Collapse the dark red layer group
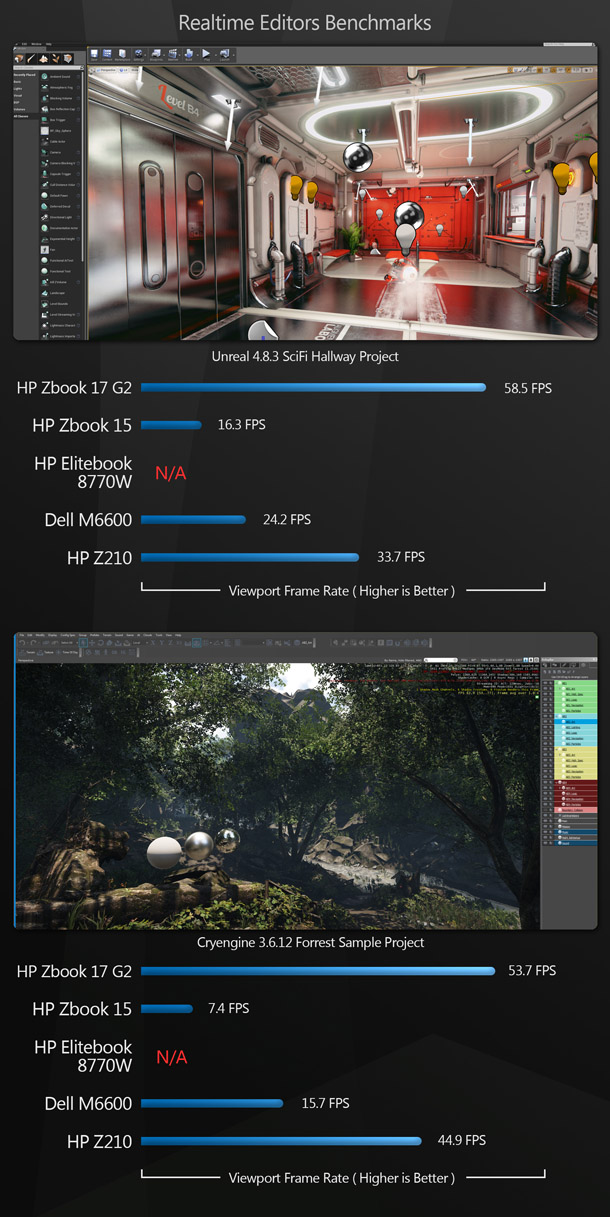Screen dimensions: 610x1217 coord(555,783)
